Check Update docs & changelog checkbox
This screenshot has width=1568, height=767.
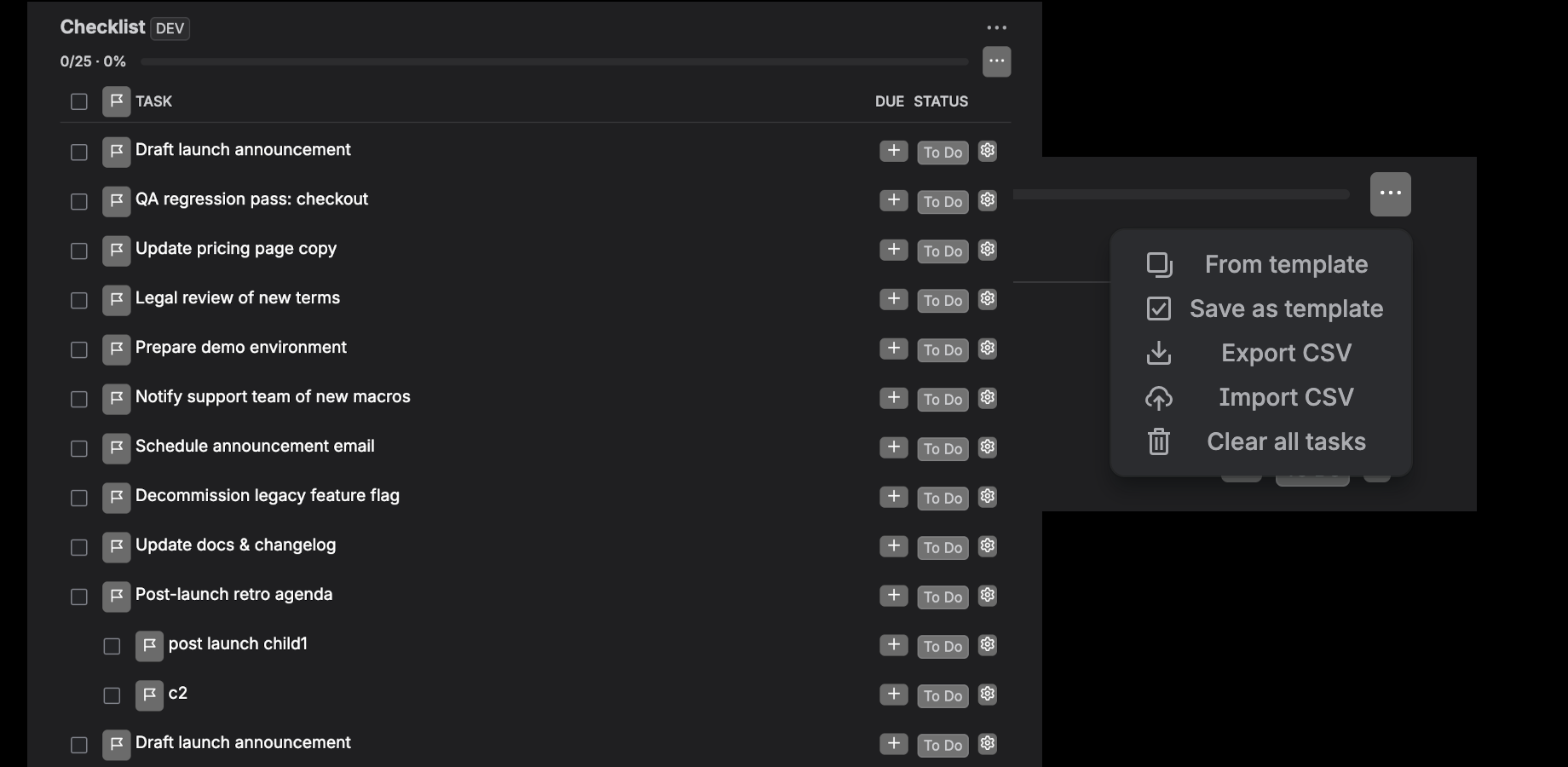click(x=79, y=547)
